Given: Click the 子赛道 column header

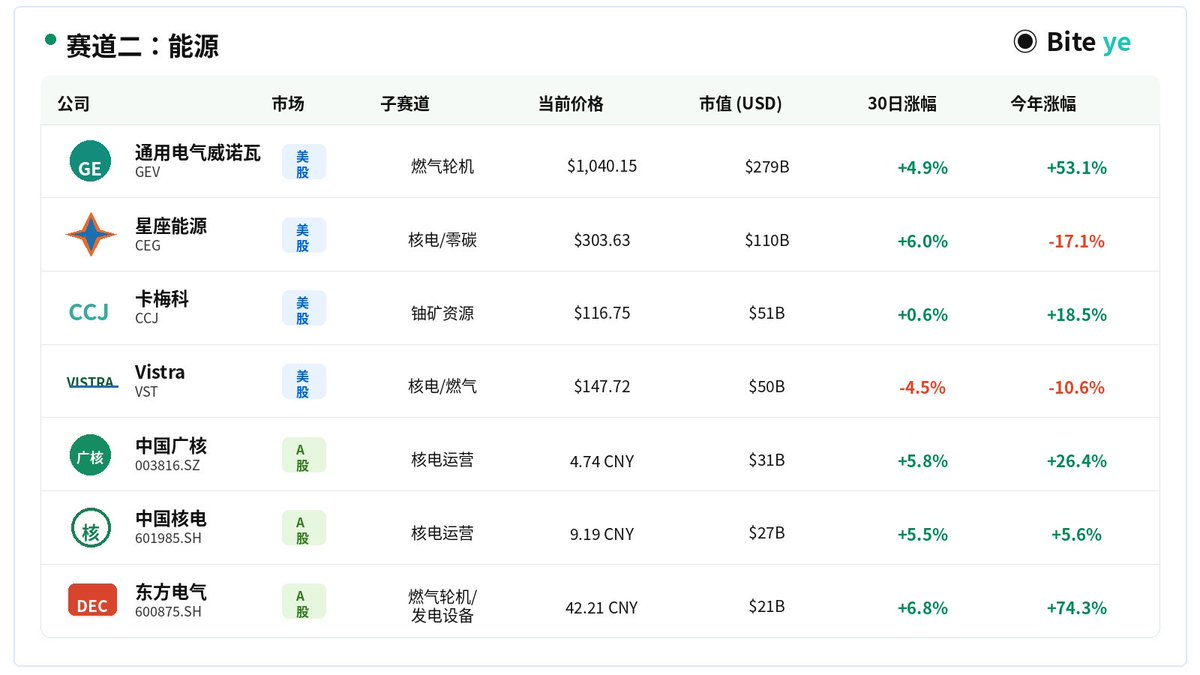Looking at the screenshot, I should tap(405, 103).
